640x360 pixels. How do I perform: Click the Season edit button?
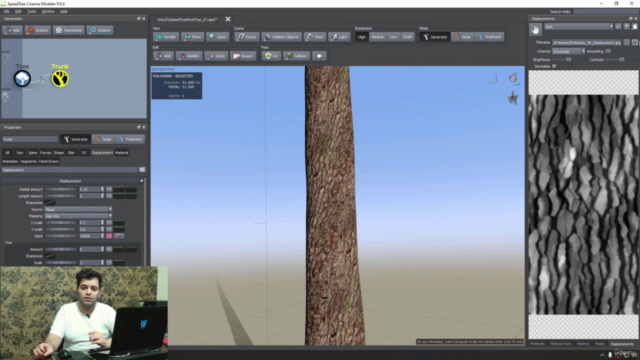tap(243, 56)
